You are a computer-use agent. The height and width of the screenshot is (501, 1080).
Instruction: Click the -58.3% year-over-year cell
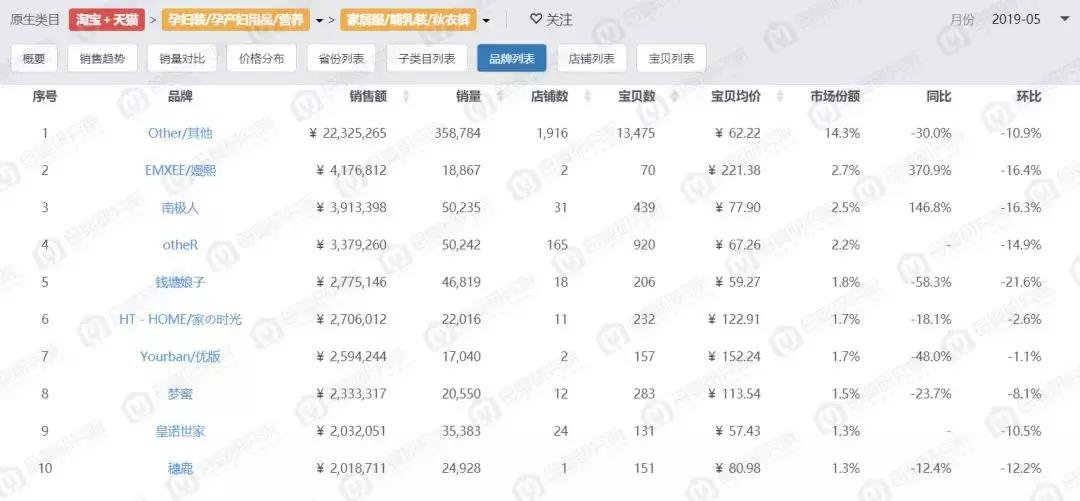(931, 282)
